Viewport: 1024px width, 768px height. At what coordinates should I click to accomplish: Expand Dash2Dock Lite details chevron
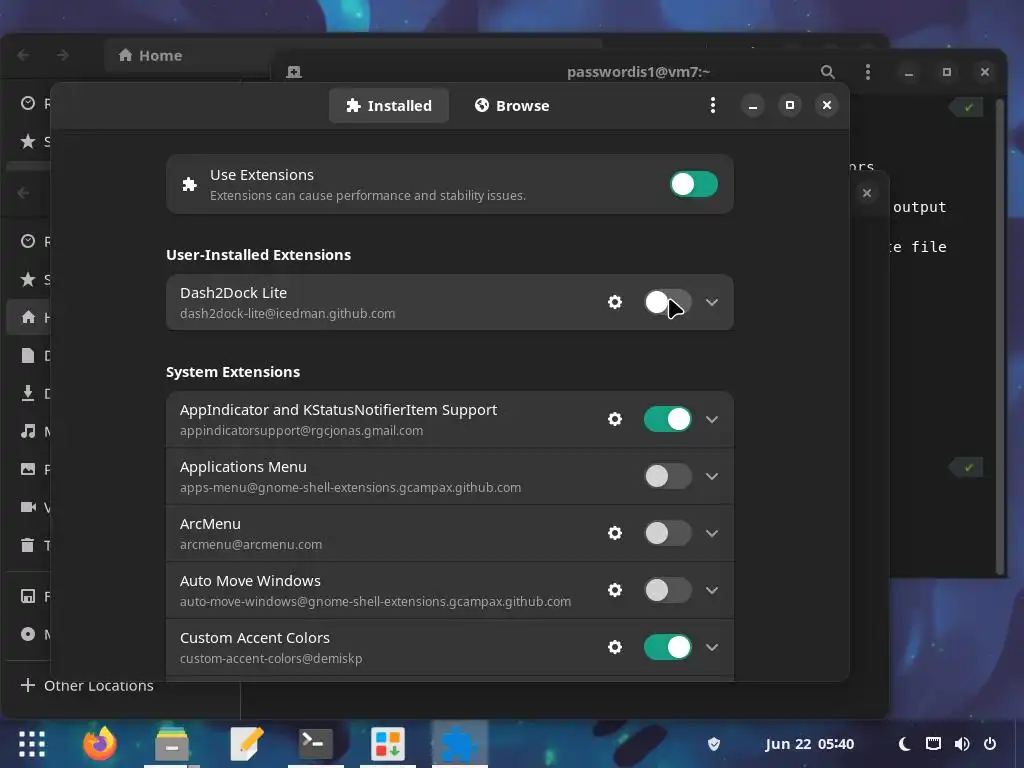point(712,302)
